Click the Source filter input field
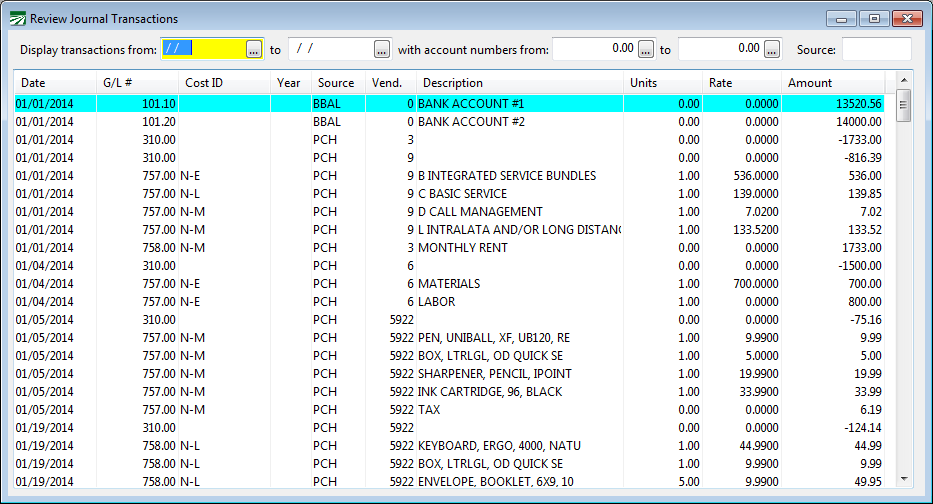The height and width of the screenshot is (504, 933). 876,48
